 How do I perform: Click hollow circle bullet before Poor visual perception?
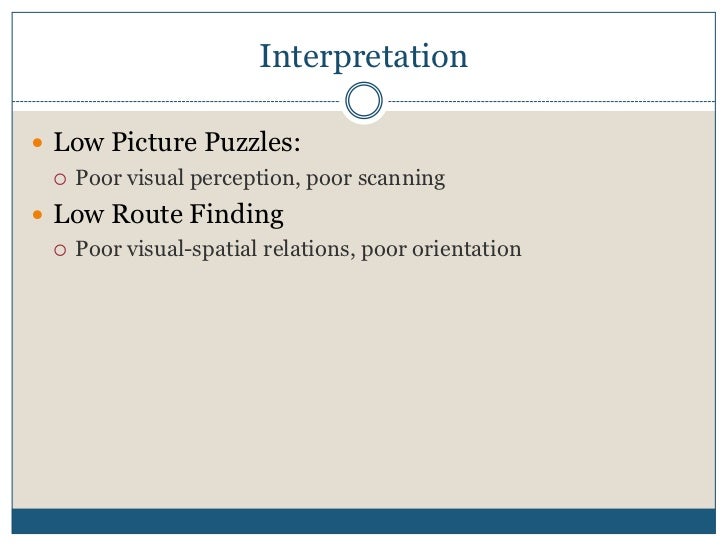[60, 179]
